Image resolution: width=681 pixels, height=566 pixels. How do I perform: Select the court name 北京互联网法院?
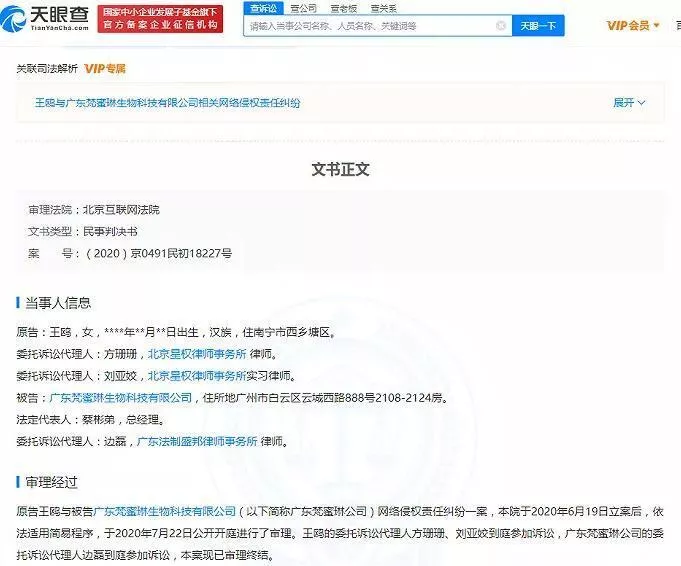[x=121, y=210]
